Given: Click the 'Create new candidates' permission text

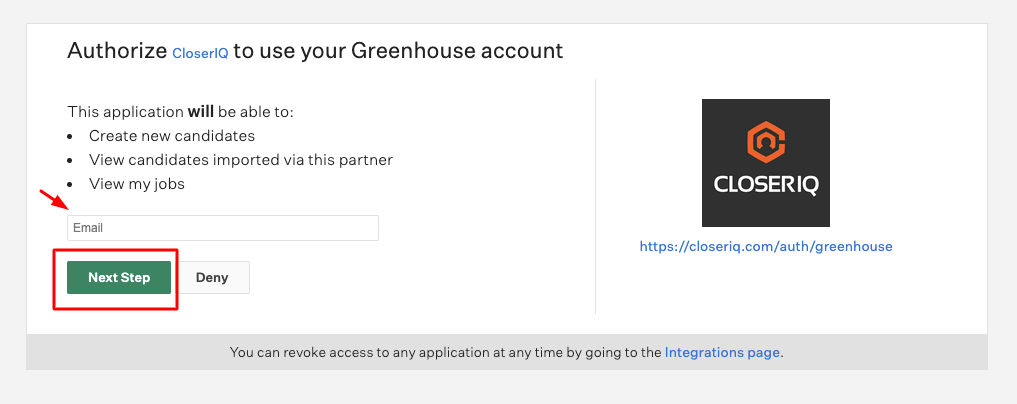Looking at the screenshot, I should [172, 136].
